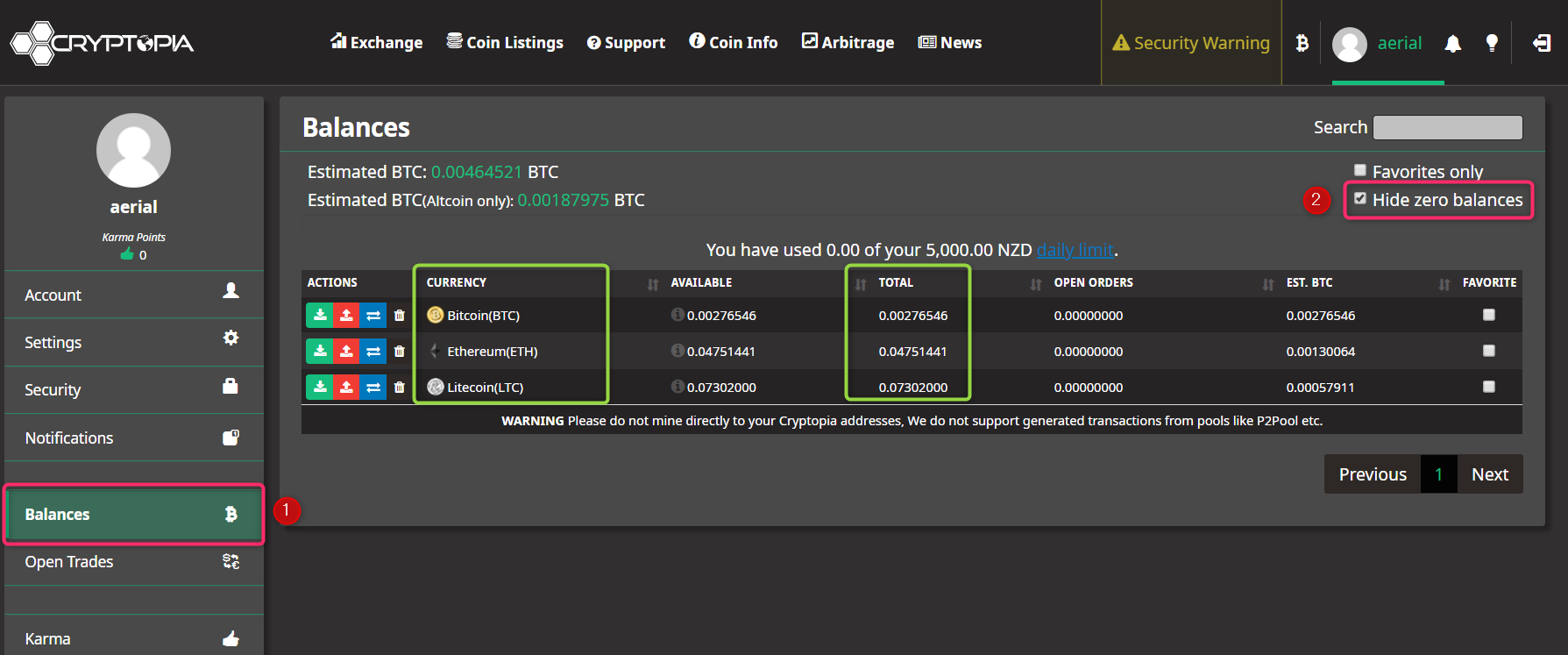Image resolution: width=1568 pixels, height=655 pixels.
Task: Sort table by Est. BTC column
Action: pos(1367,282)
